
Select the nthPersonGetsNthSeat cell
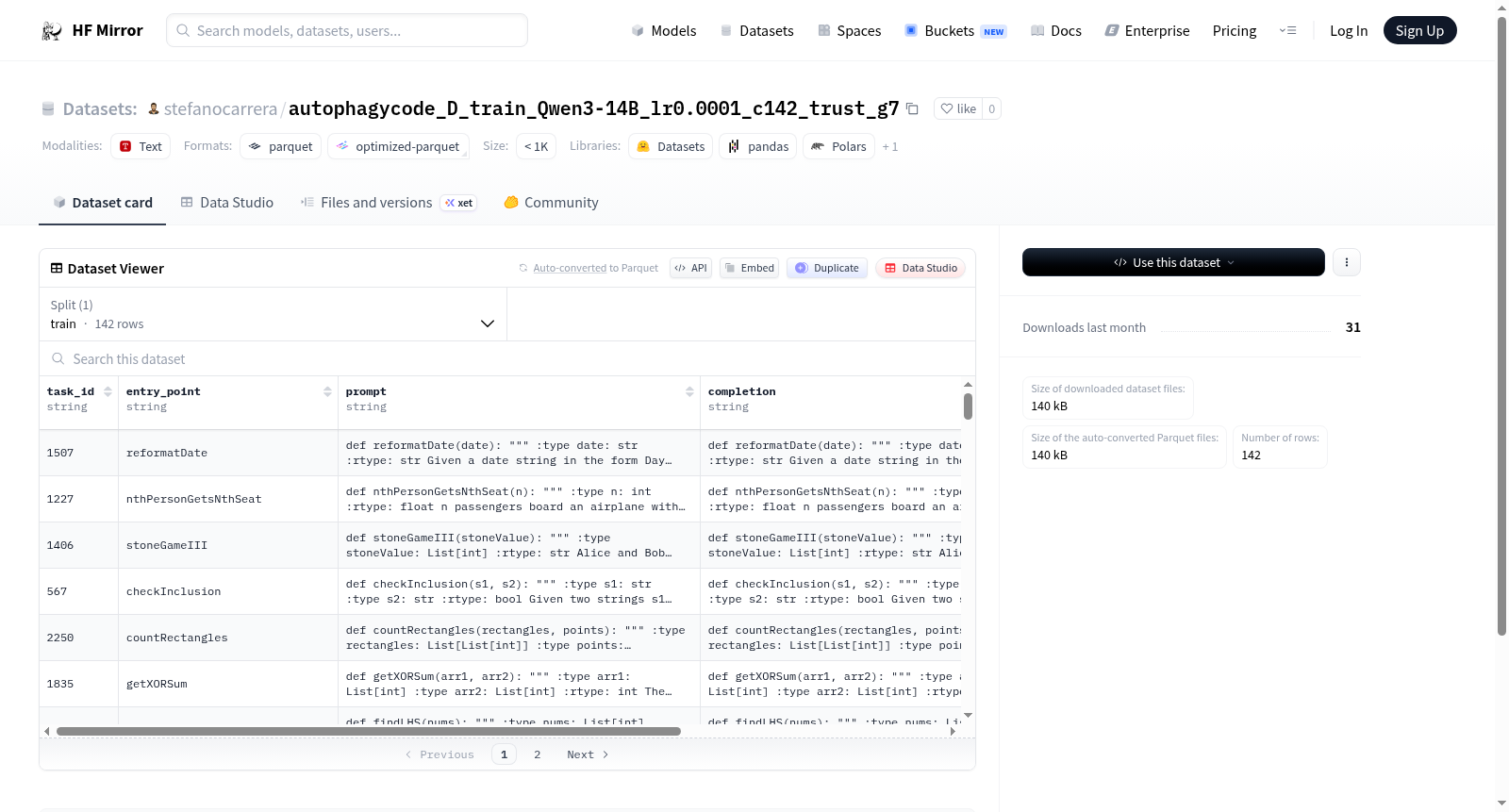[228, 499]
